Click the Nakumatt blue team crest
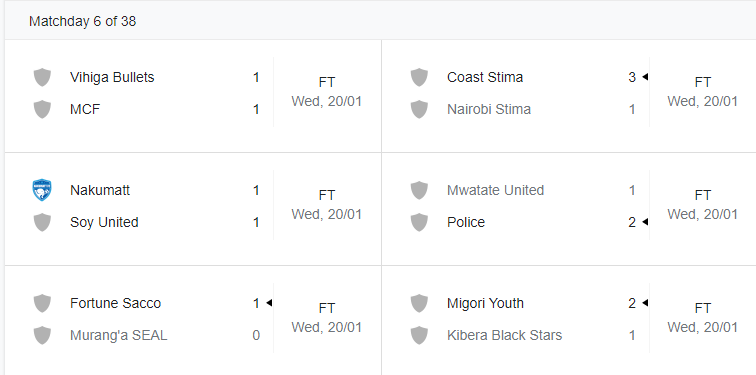The width and height of the screenshot is (756, 375). coord(42,190)
